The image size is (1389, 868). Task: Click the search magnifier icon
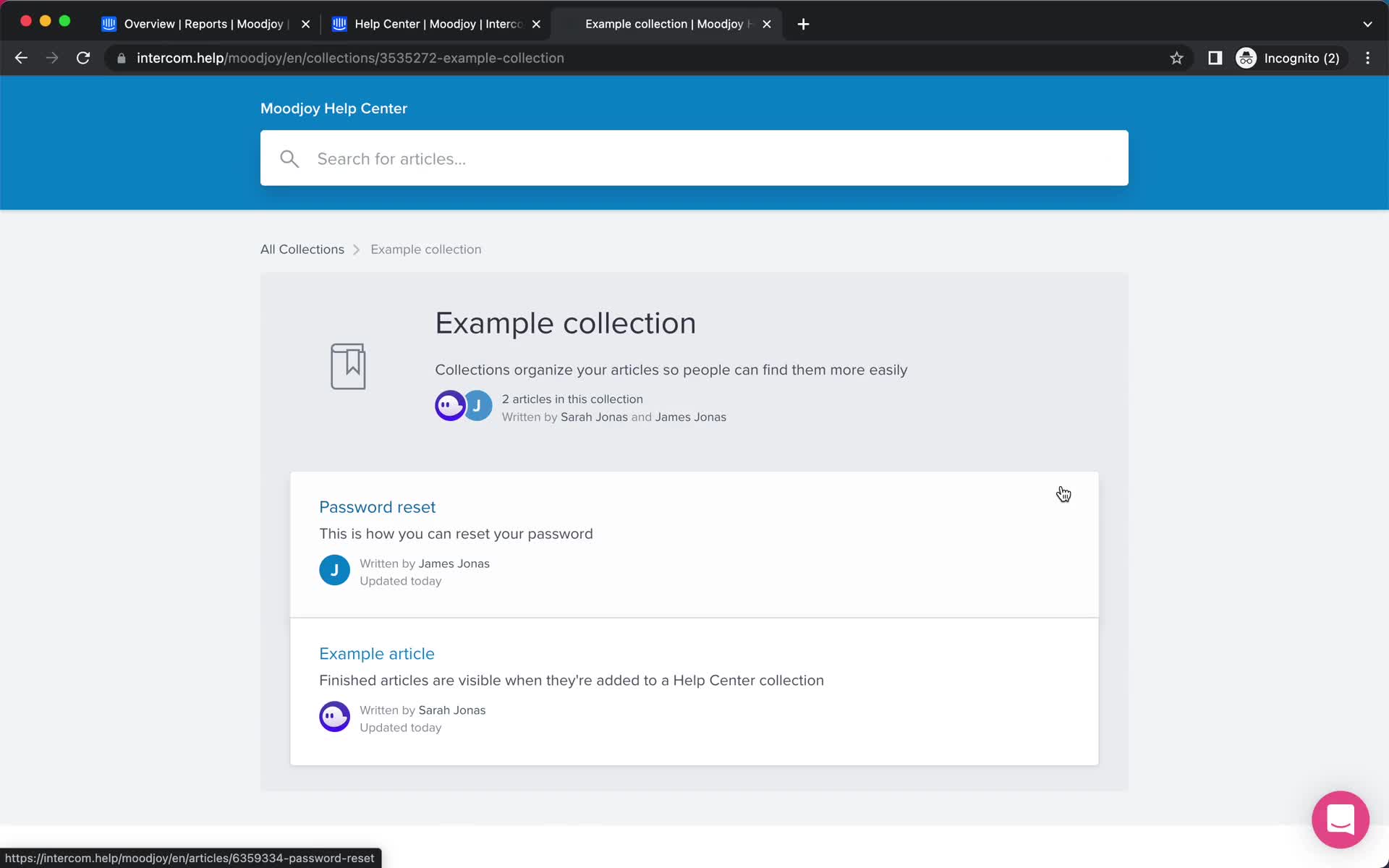point(289,159)
